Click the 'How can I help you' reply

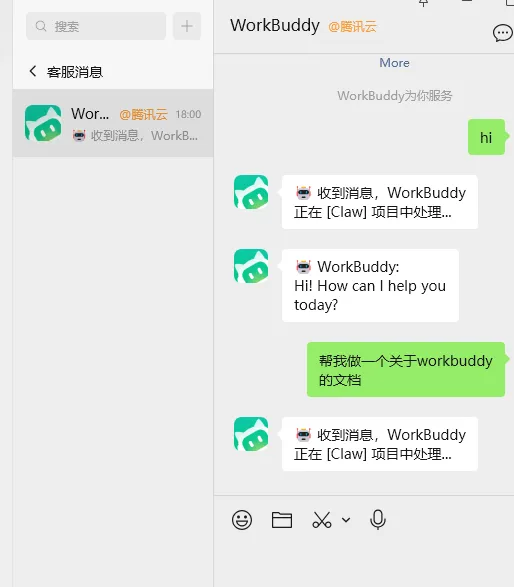click(x=370, y=286)
